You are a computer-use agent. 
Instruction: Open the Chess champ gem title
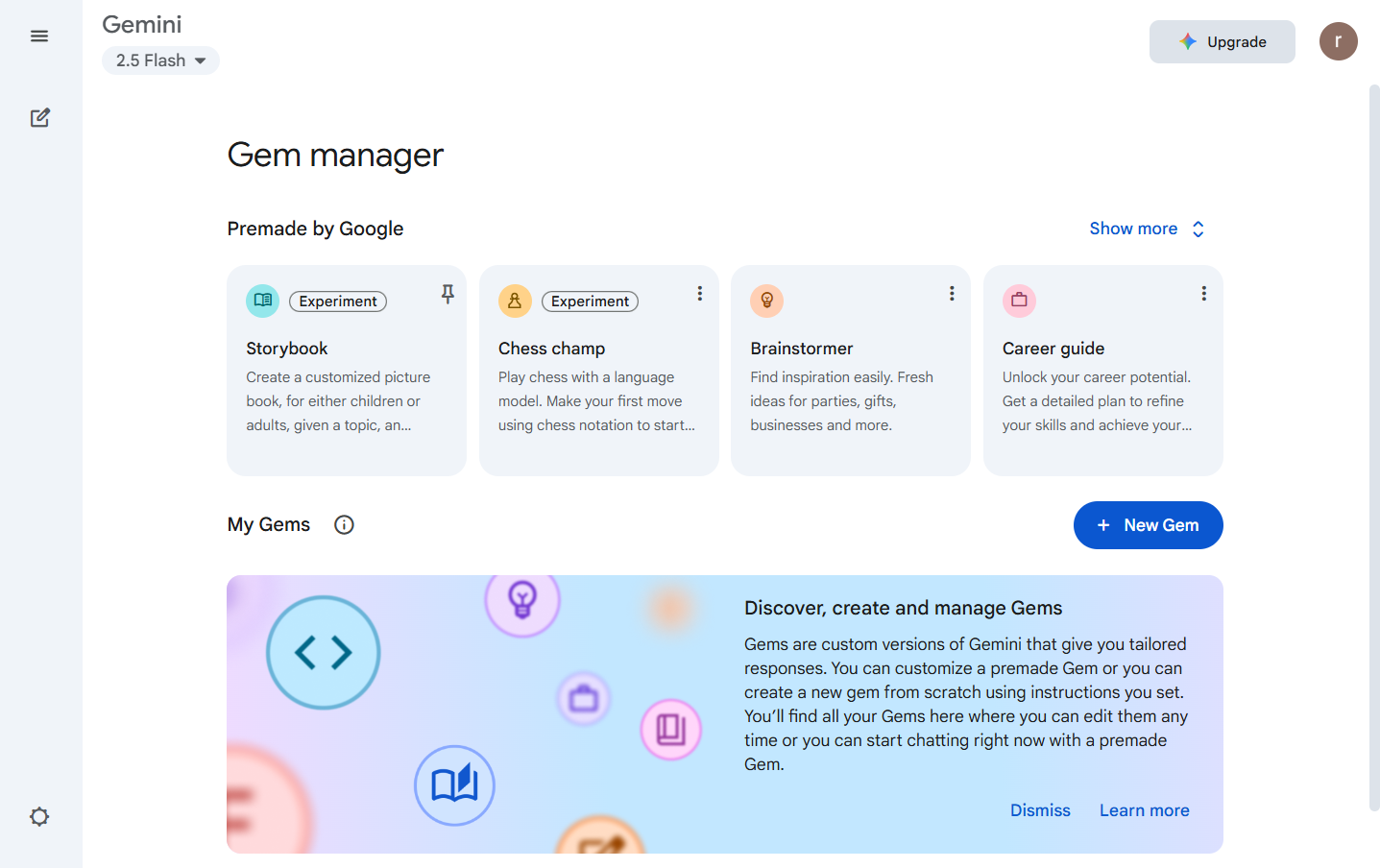pos(551,349)
